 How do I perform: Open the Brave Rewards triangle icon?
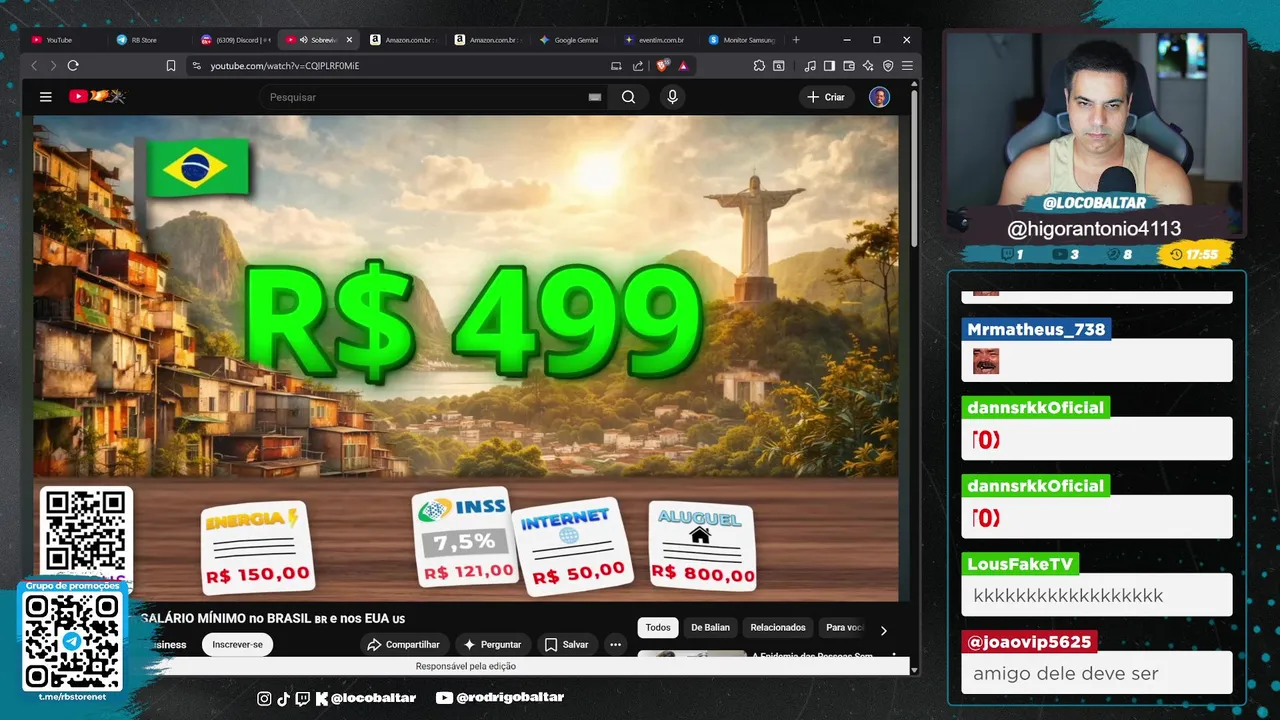coord(683,66)
